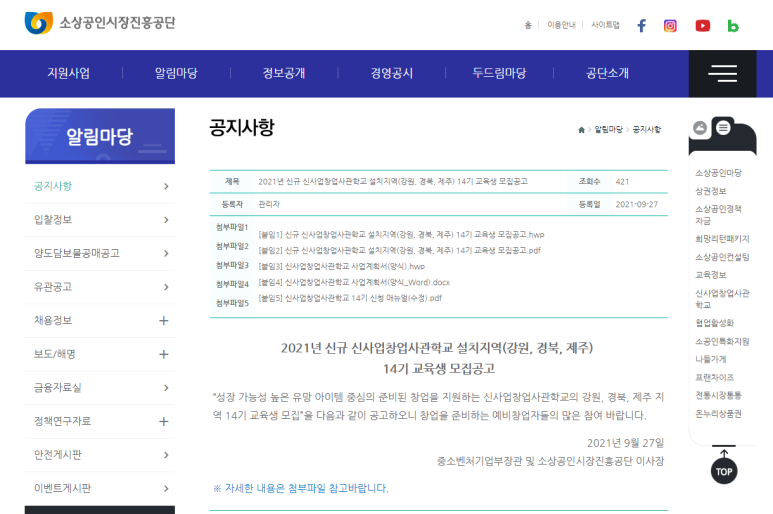Viewport: 773px width, 514px height.
Task: Open 희망리턴패키지 quick link
Action: (x=722, y=239)
